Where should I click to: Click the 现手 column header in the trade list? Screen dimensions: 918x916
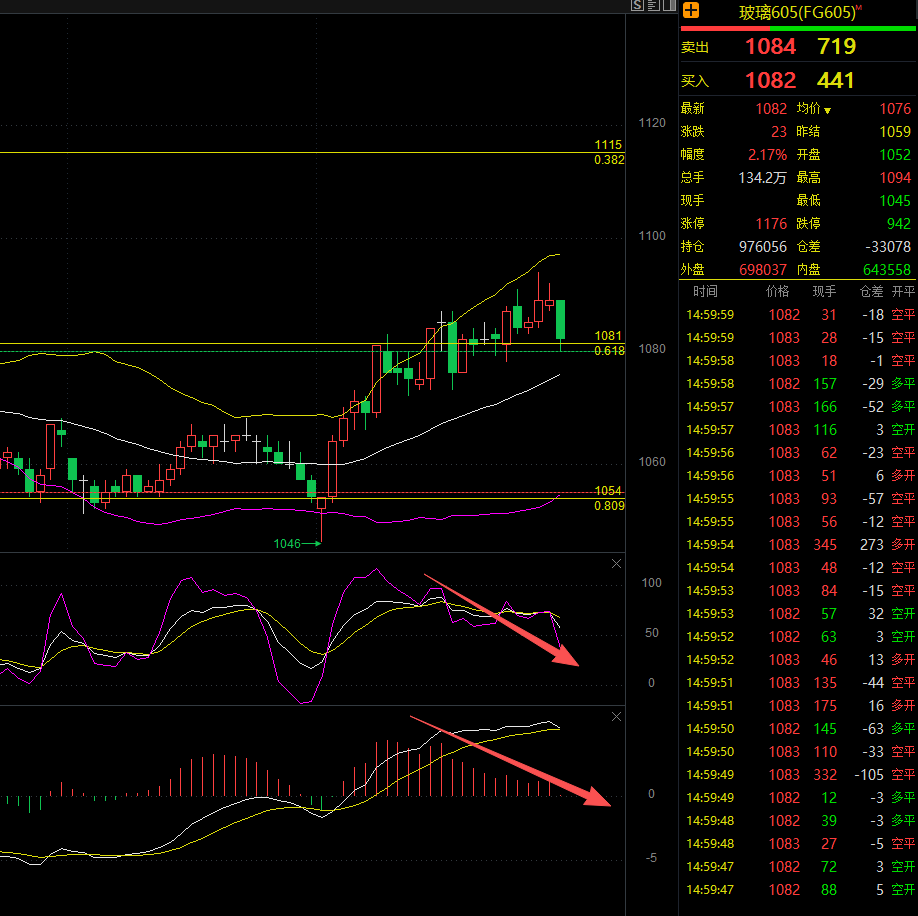(x=824, y=291)
